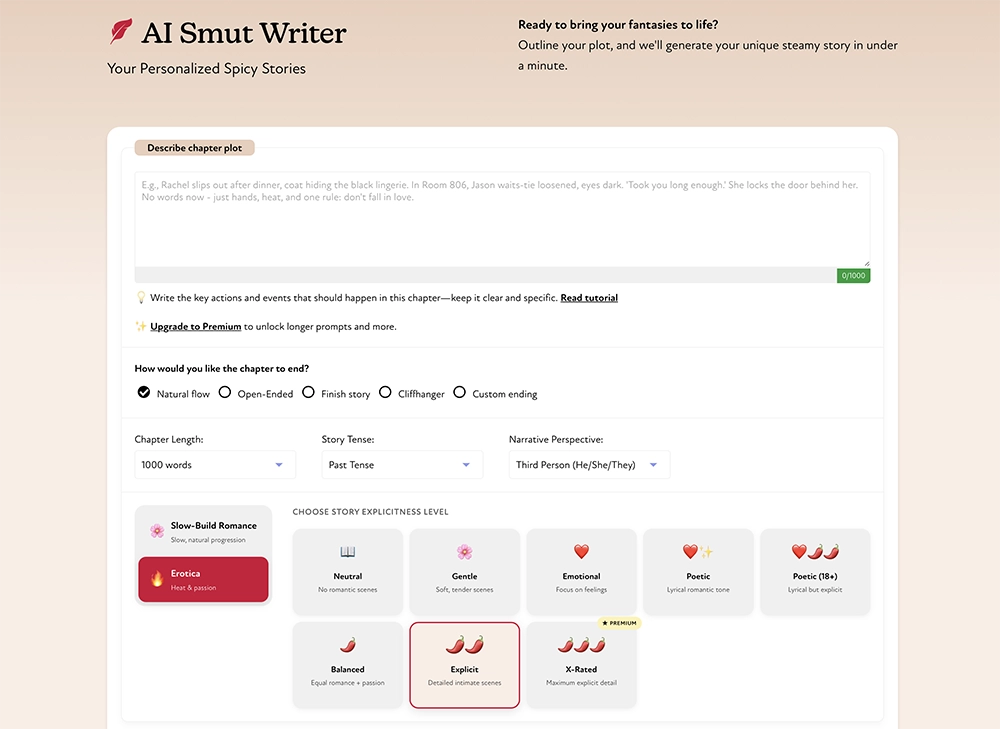Viewport: 1000px width, 729px height.
Task: Switch to the Erotica mode tab
Action: click(204, 580)
